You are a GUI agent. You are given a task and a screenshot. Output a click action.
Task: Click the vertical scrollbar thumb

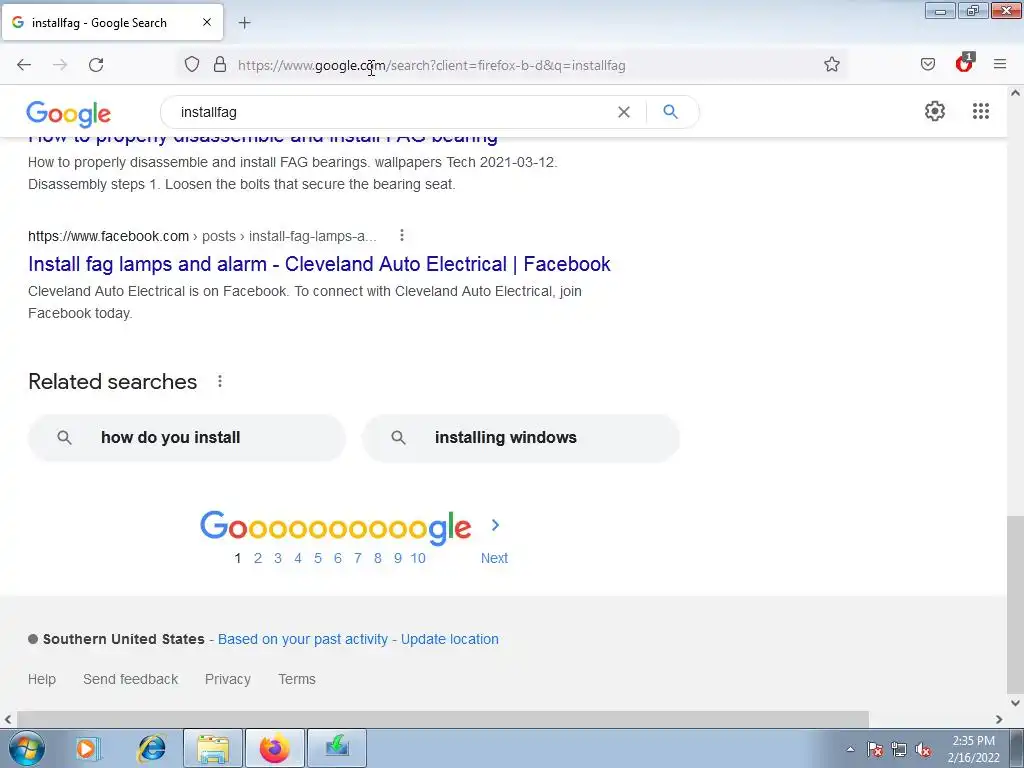pyautogui.click(x=1015, y=604)
